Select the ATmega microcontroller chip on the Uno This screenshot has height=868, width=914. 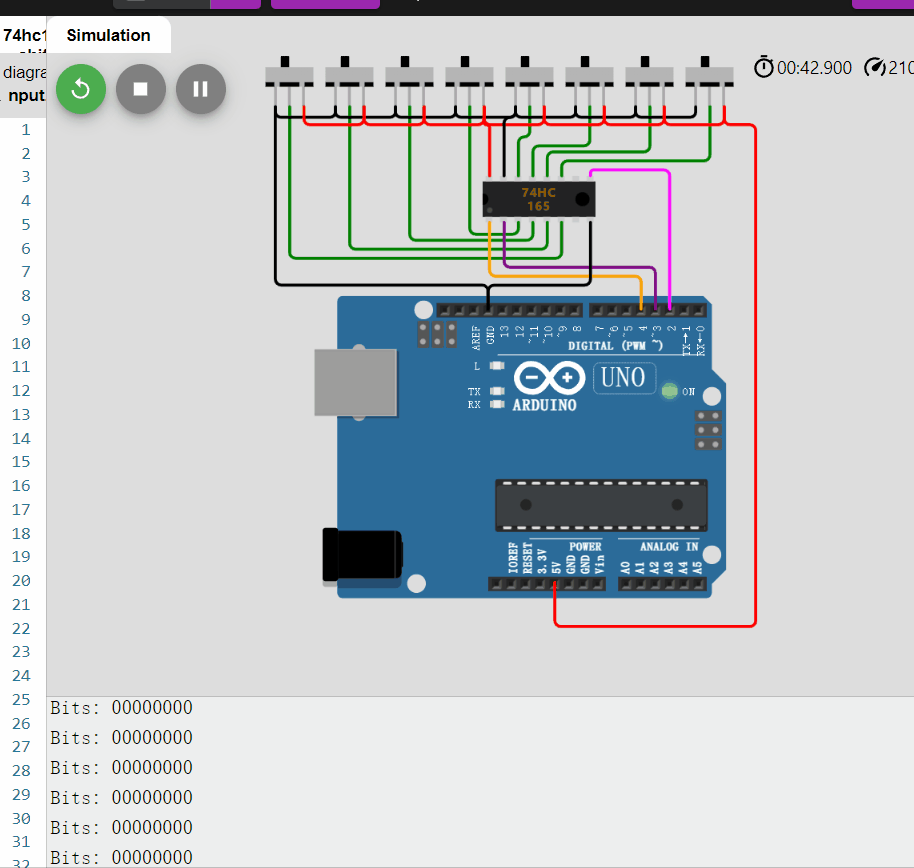coord(600,504)
